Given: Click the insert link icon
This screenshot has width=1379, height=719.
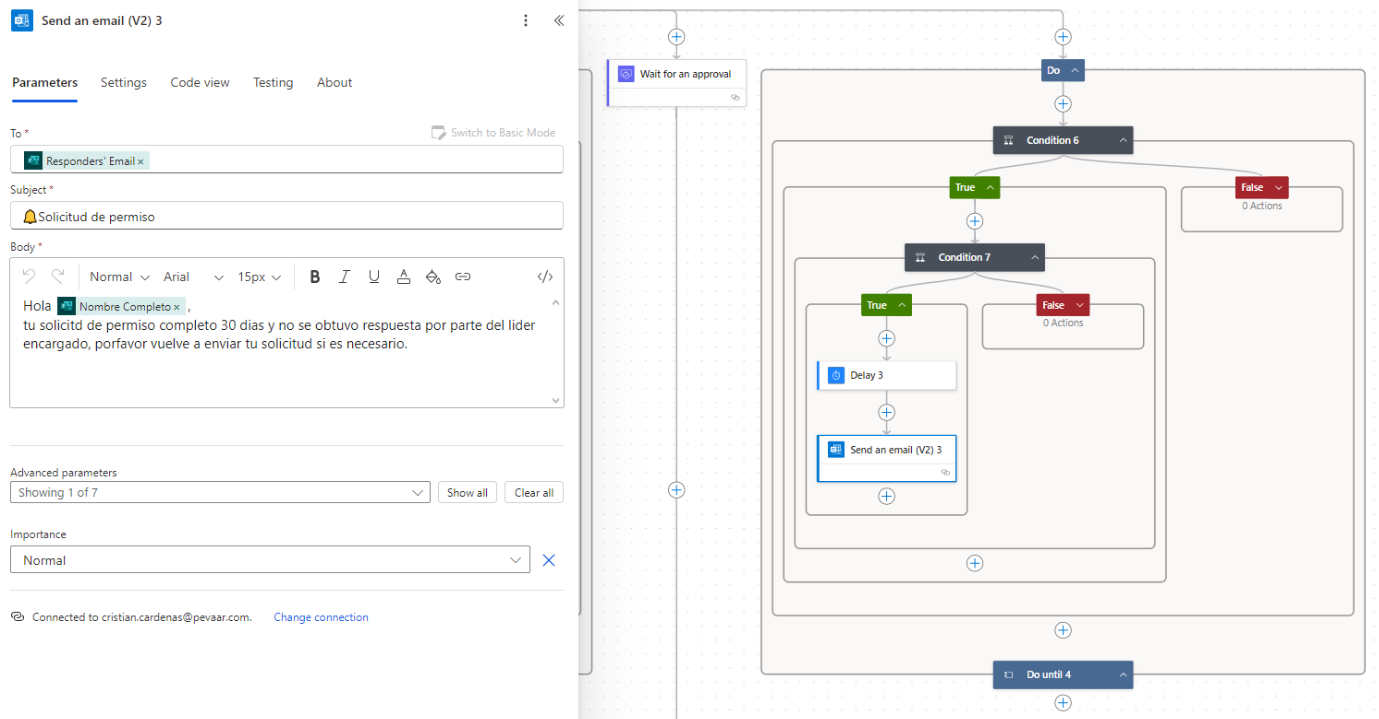Looking at the screenshot, I should [x=463, y=277].
